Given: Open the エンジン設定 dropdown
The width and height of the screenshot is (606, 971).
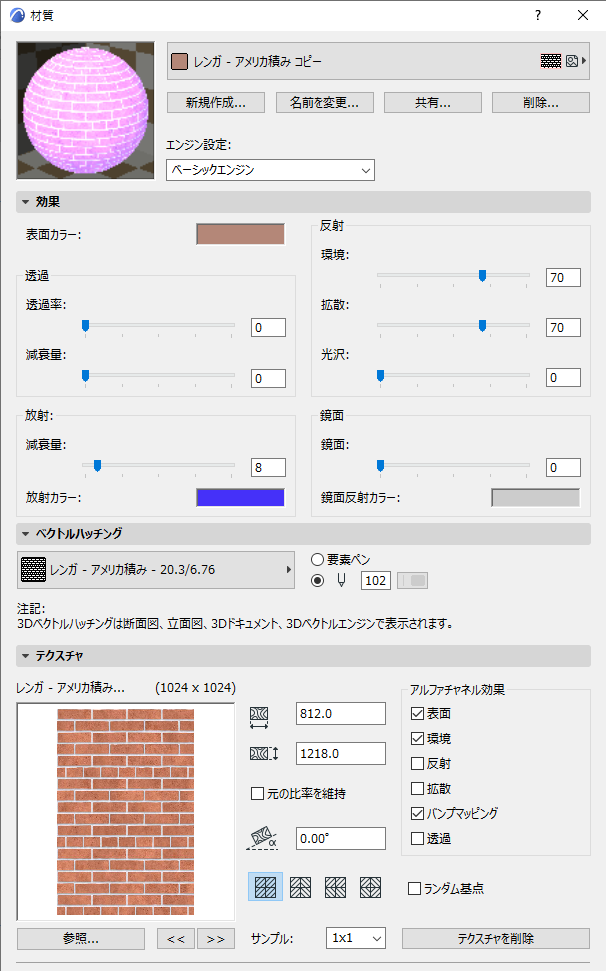Looking at the screenshot, I should 271,170.
